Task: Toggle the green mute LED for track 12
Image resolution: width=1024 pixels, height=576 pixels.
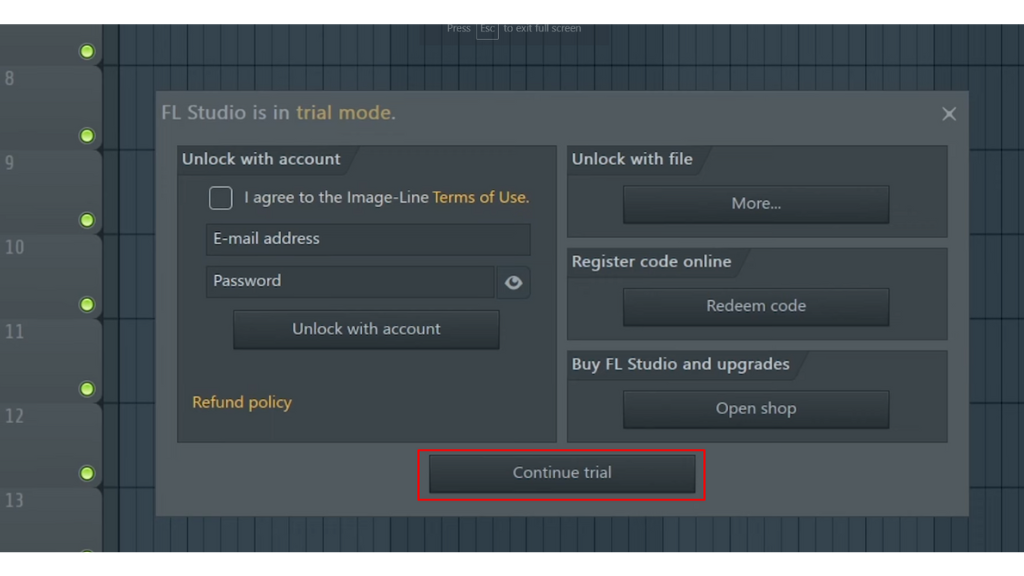Action: click(87, 473)
